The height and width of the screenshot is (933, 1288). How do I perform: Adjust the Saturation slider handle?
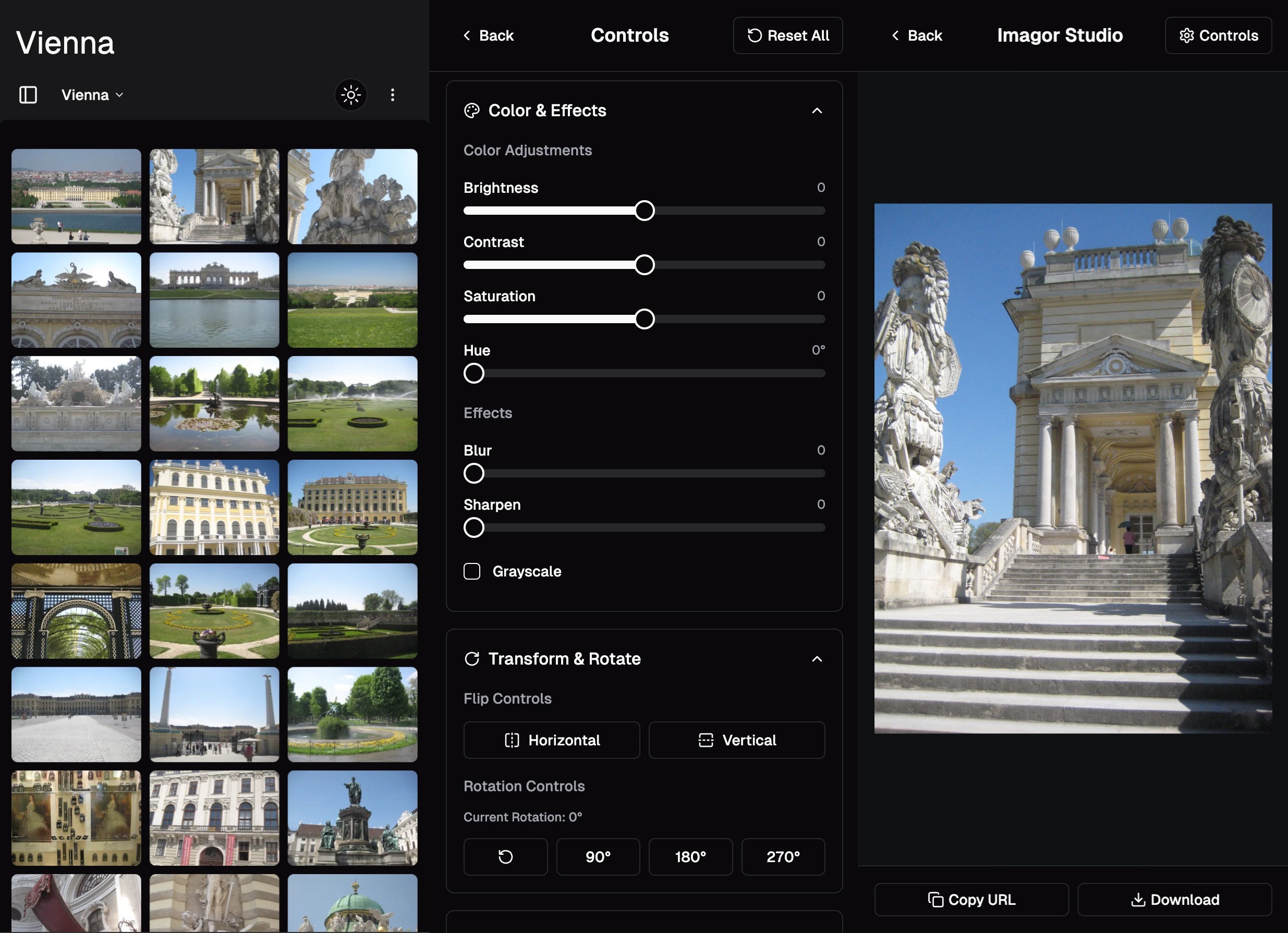(x=645, y=319)
